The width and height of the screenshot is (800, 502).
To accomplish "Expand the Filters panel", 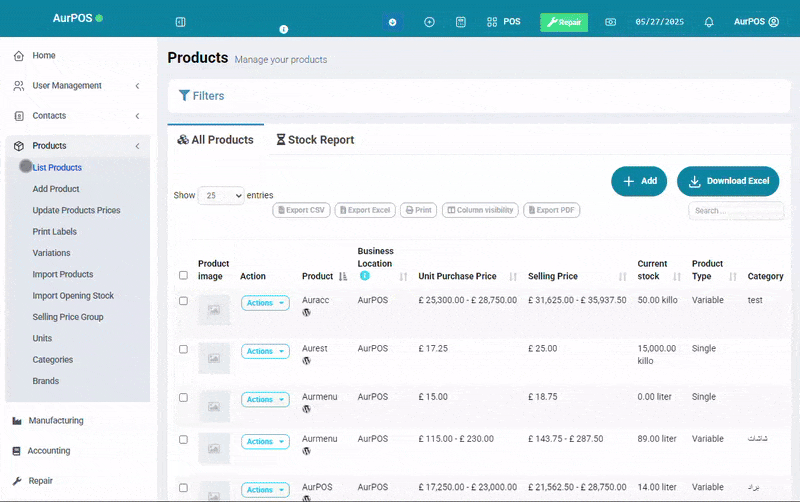I will pyautogui.click(x=202, y=96).
